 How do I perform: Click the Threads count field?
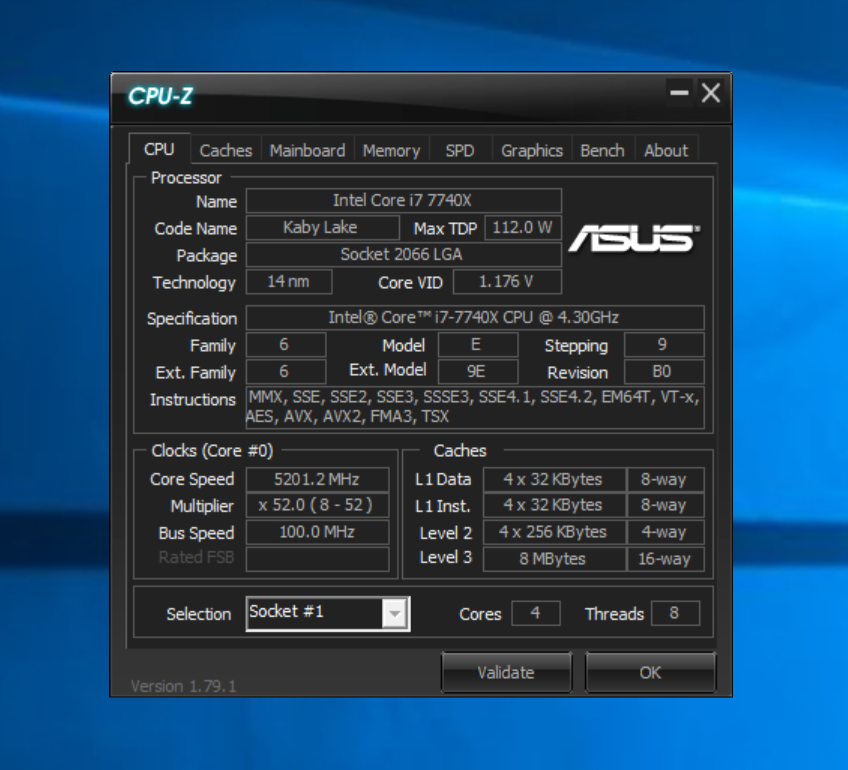click(x=675, y=613)
